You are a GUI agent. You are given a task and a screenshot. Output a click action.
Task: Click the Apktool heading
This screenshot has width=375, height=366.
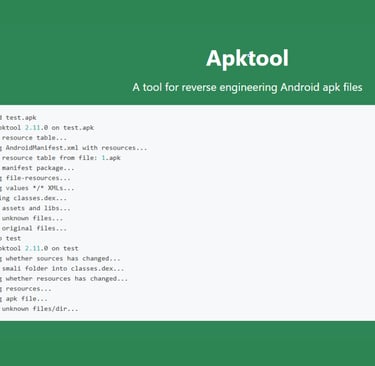(x=247, y=58)
